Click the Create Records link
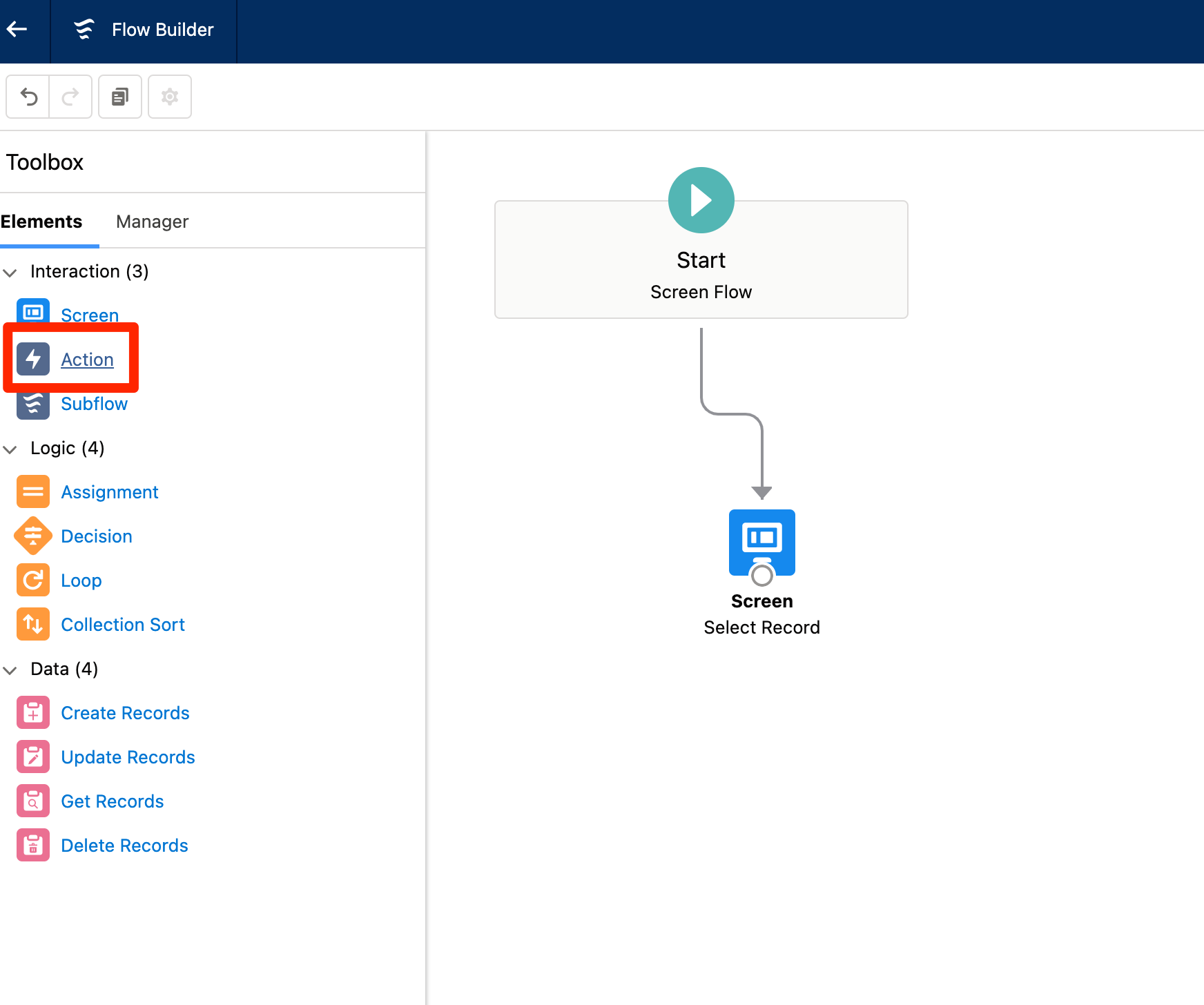 click(125, 713)
